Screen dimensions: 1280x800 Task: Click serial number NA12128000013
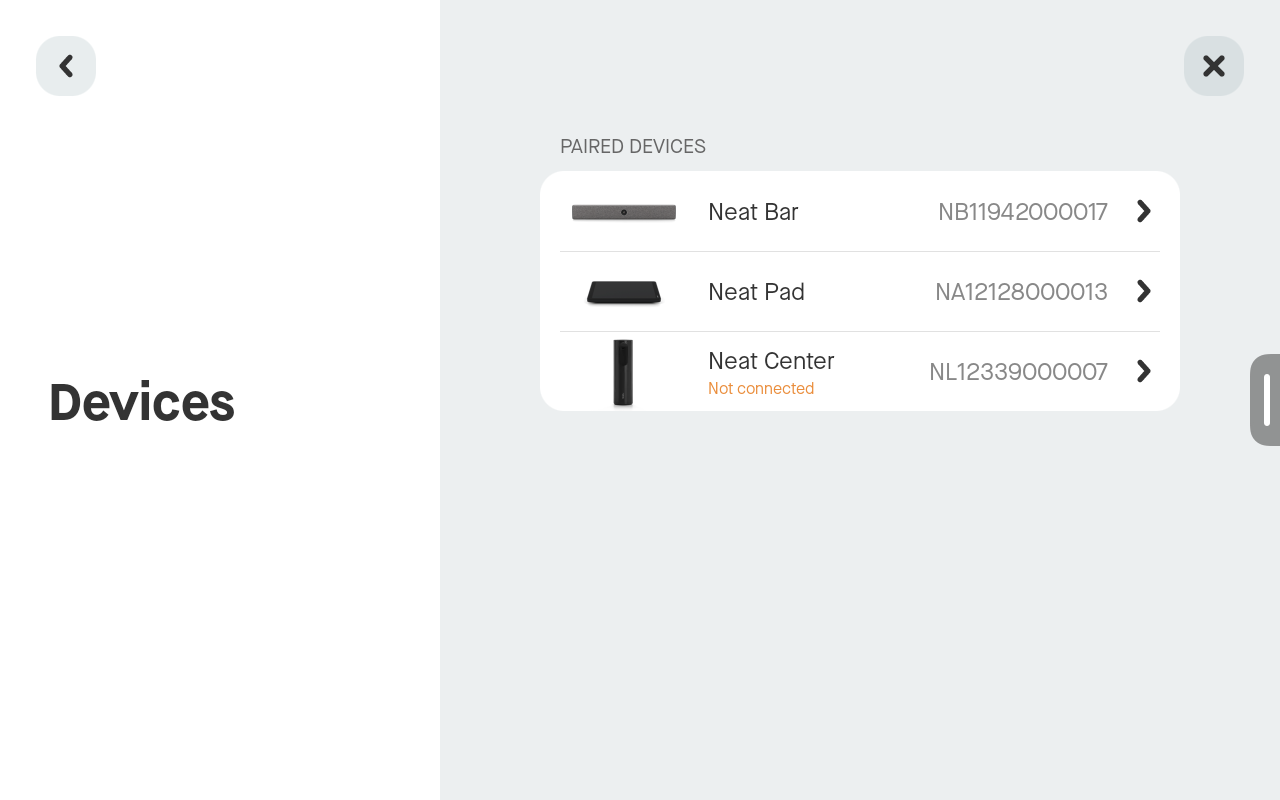point(1021,291)
